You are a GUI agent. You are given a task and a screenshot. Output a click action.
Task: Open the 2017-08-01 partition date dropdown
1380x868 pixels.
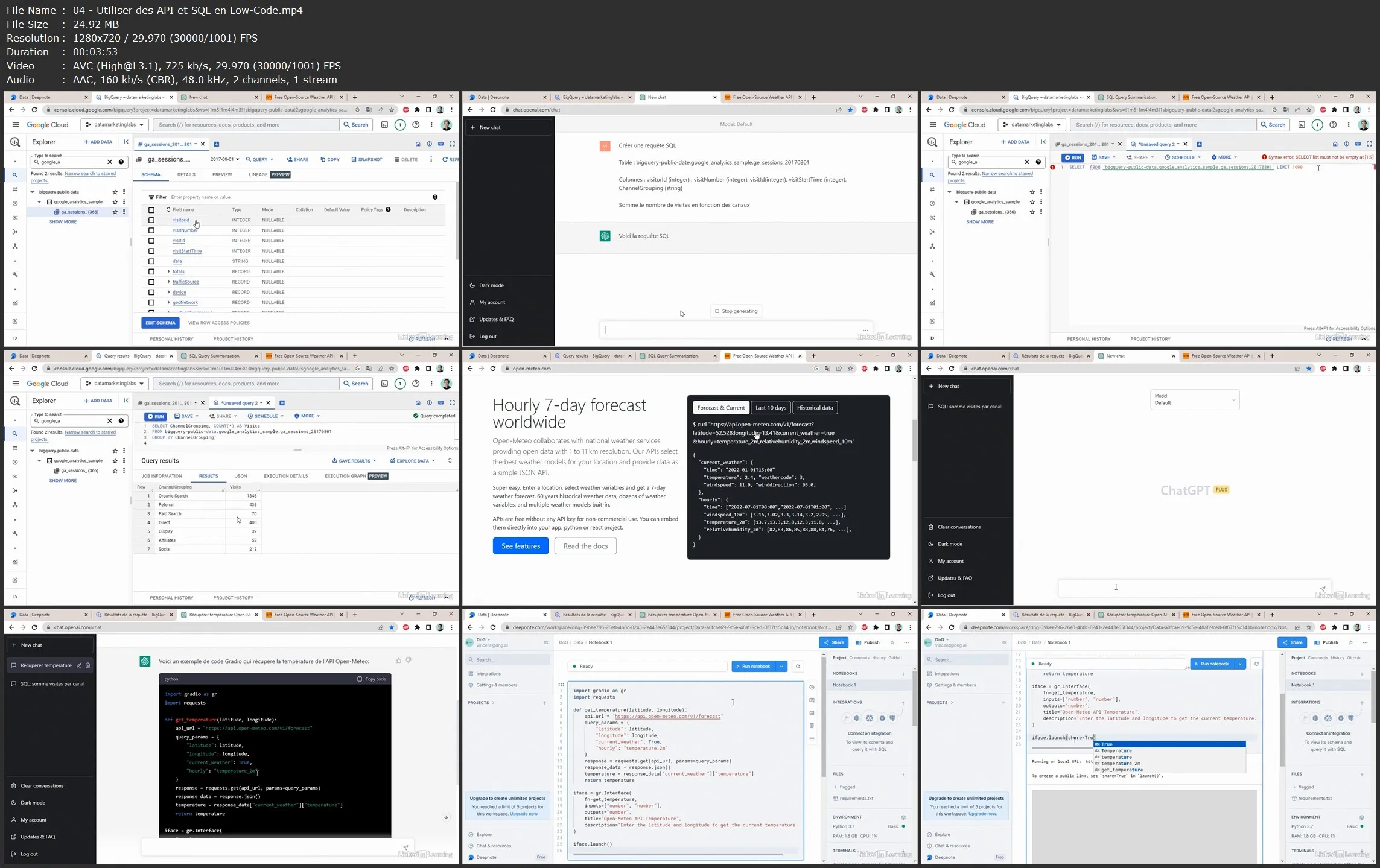pos(224,159)
